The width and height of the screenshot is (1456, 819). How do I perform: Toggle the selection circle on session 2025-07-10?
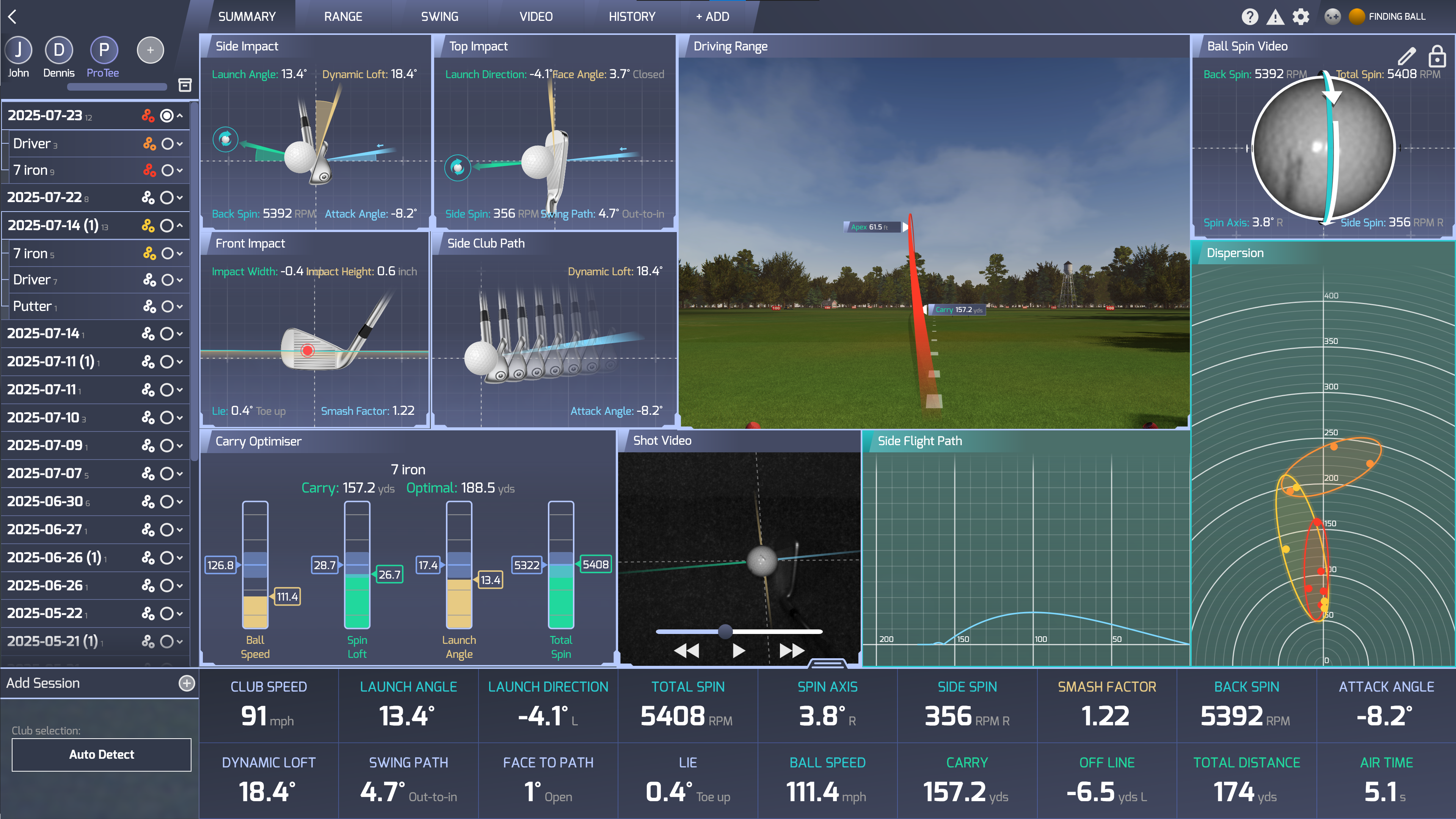tap(167, 417)
